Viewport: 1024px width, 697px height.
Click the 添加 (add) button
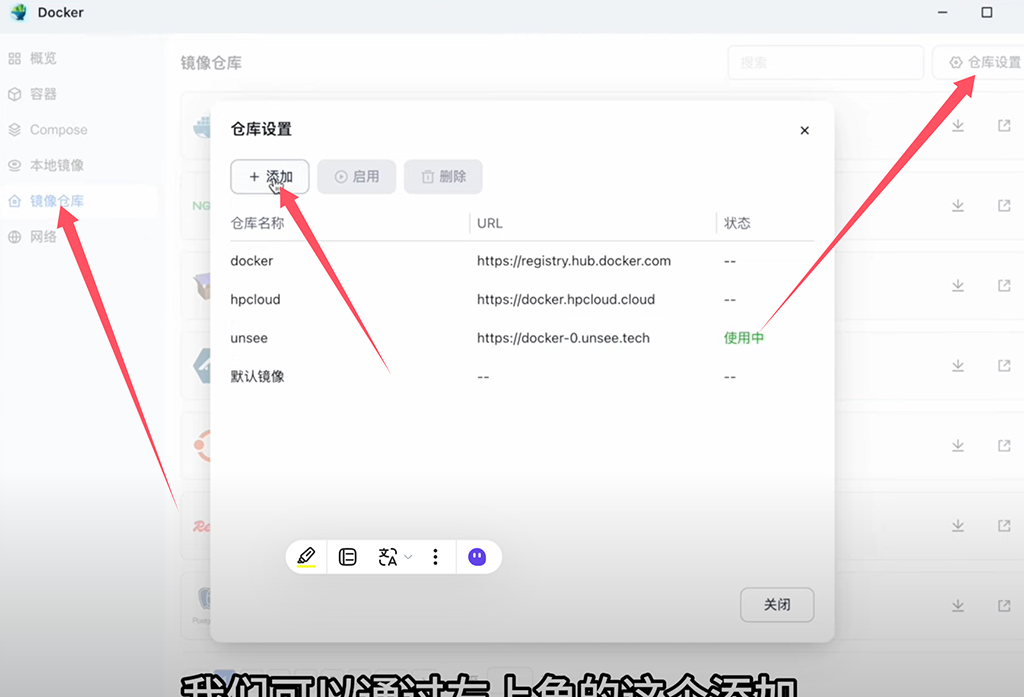coord(270,176)
